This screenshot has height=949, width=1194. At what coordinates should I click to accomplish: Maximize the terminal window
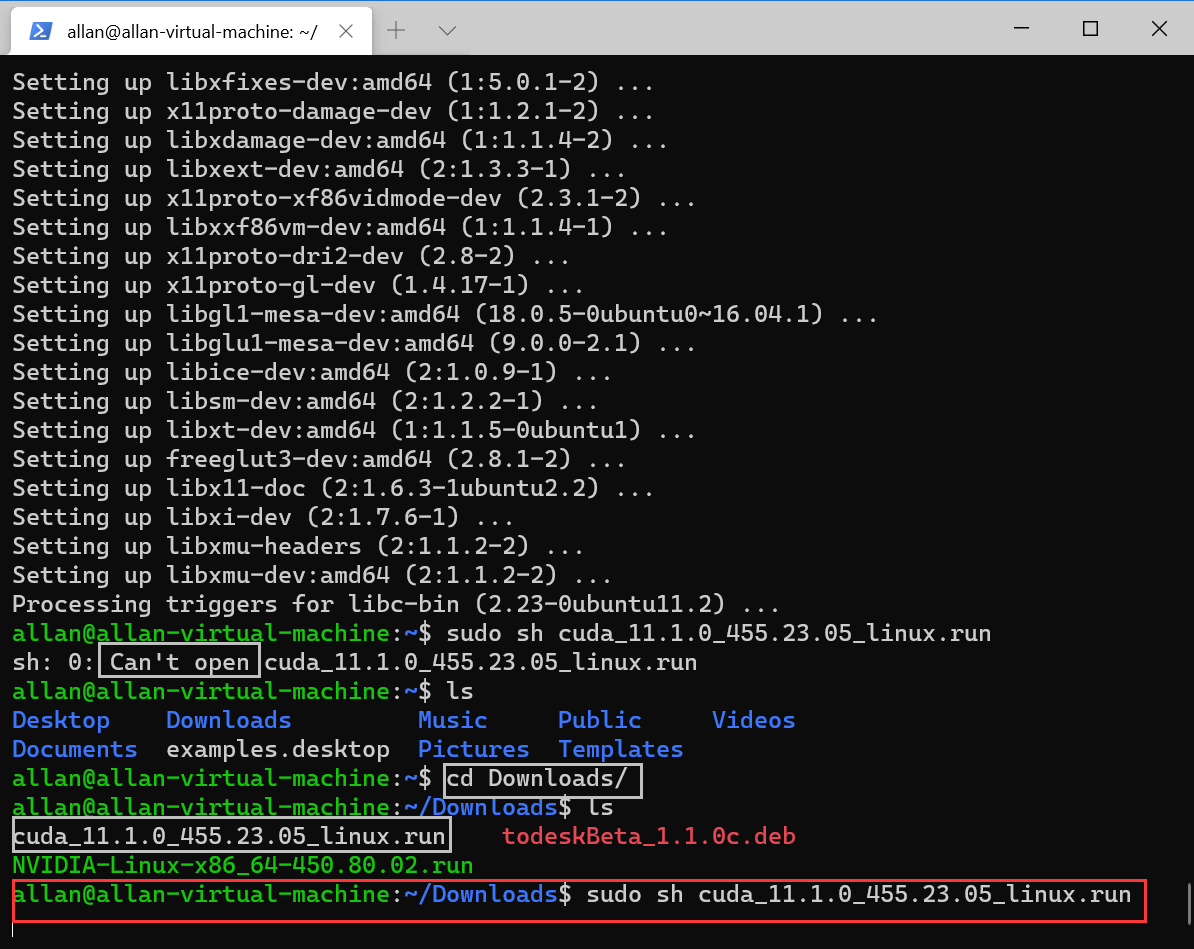pyautogui.click(x=1090, y=28)
